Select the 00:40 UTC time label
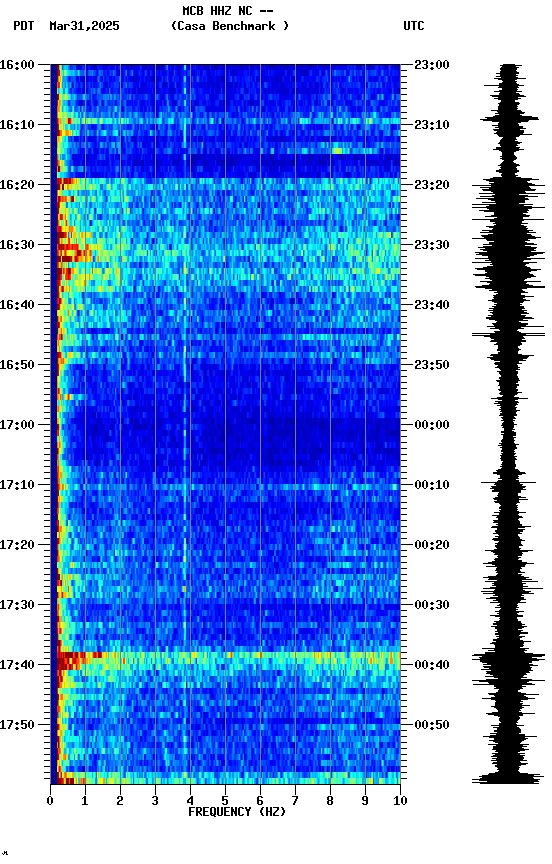The width and height of the screenshot is (552, 864). click(432, 666)
